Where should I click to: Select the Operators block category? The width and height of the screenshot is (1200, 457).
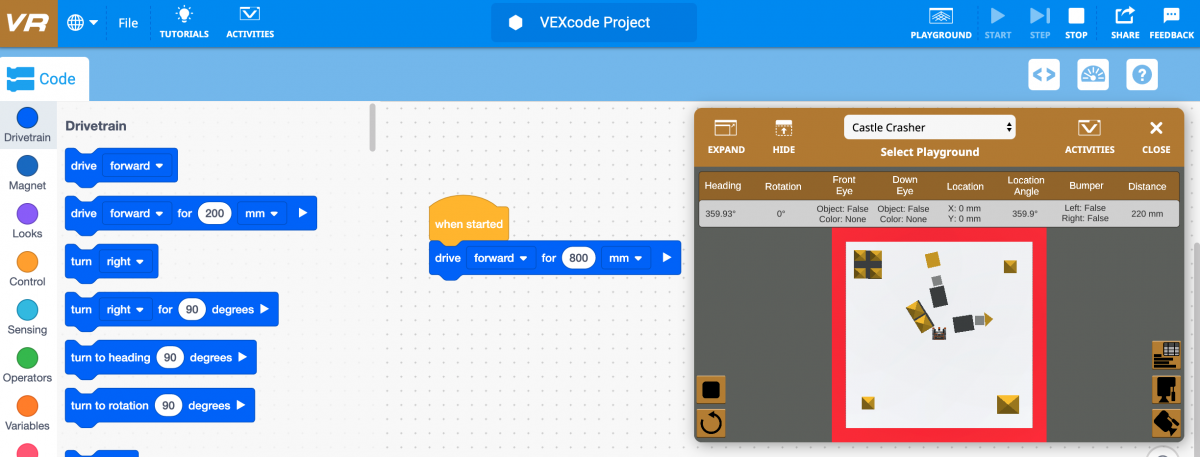click(x=28, y=365)
